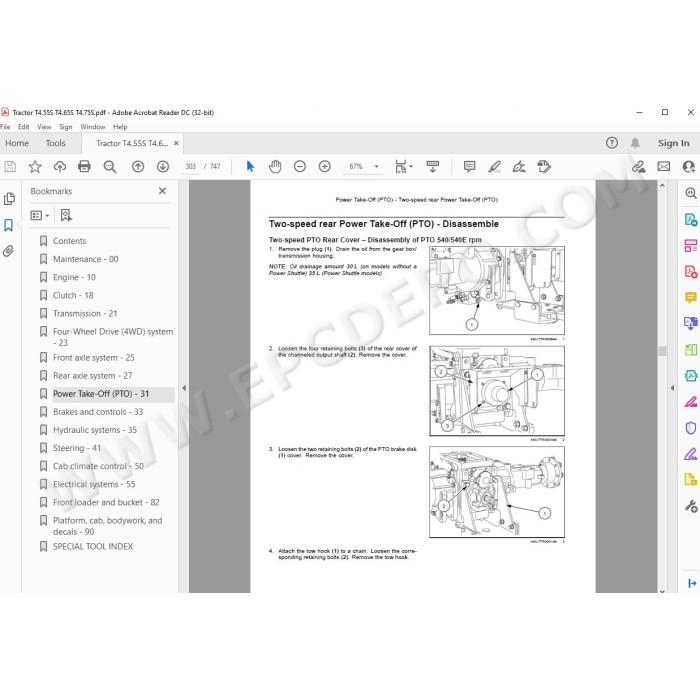Collapse the left navigation pane arrow

(184, 388)
